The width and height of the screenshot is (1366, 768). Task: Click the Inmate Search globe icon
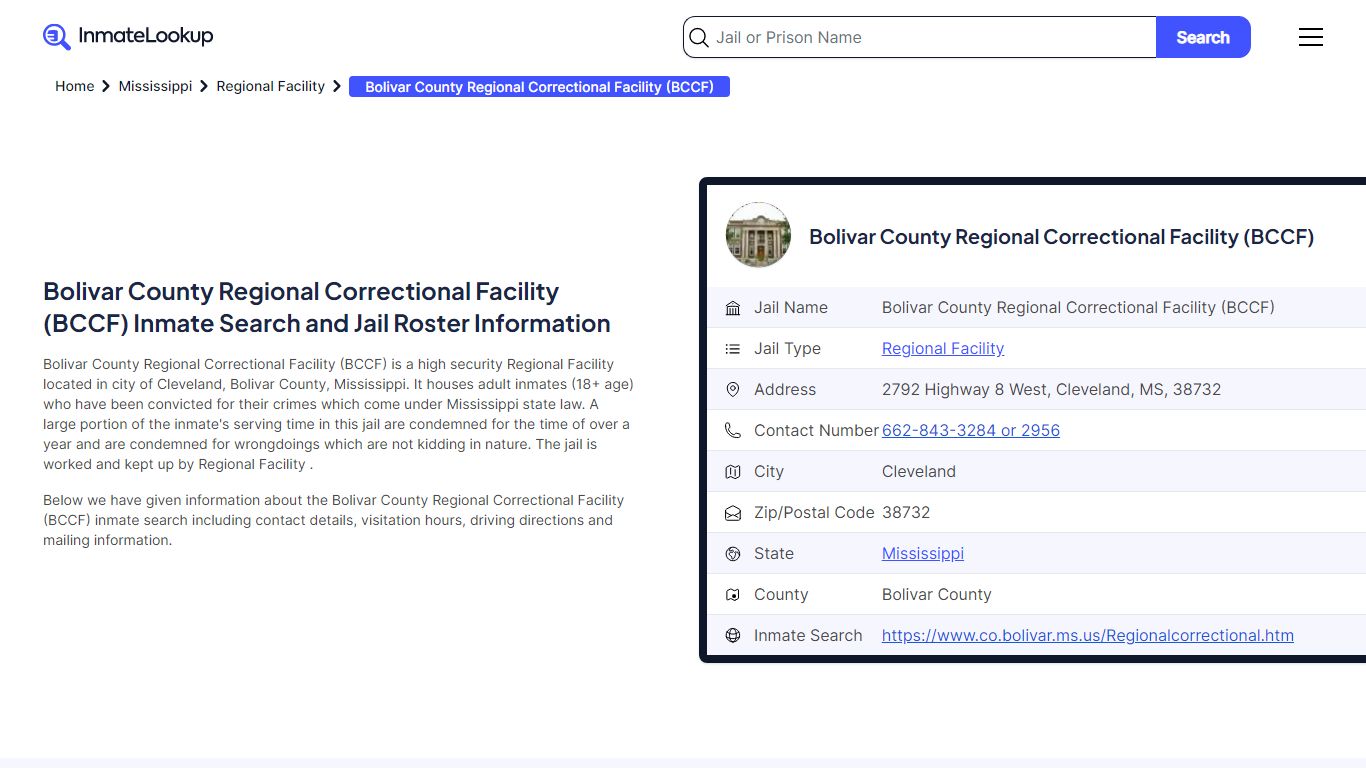(733, 636)
